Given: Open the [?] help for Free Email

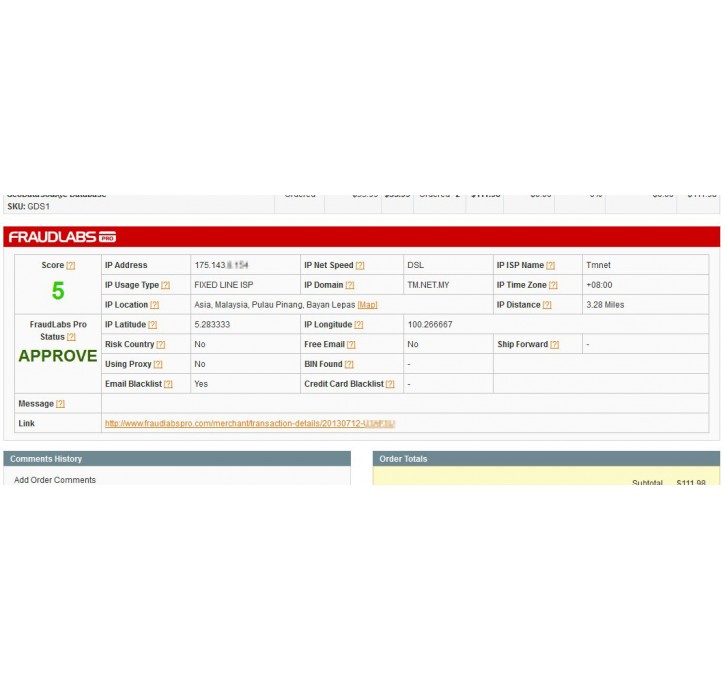Looking at the screenshot, I should click(351, 344).
